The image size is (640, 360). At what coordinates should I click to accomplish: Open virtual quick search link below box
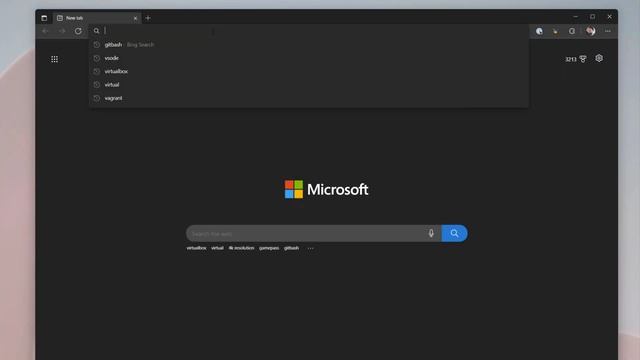217,248
